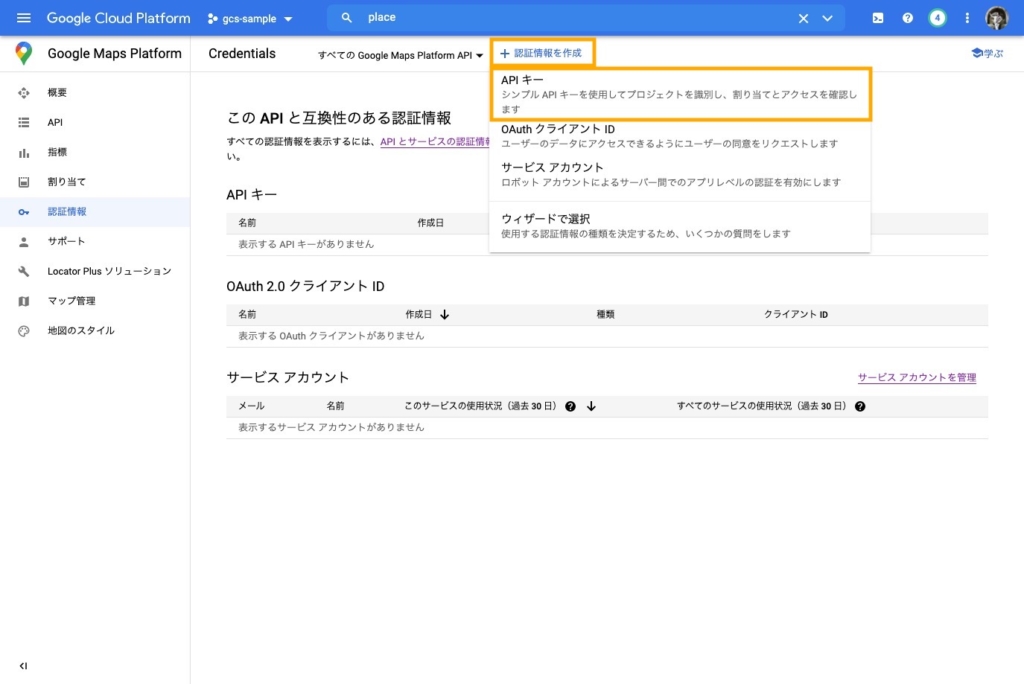Screen dimensions: 1024x684
Task: Open notifications badge showing 4
Action: (x=937, y=18)
